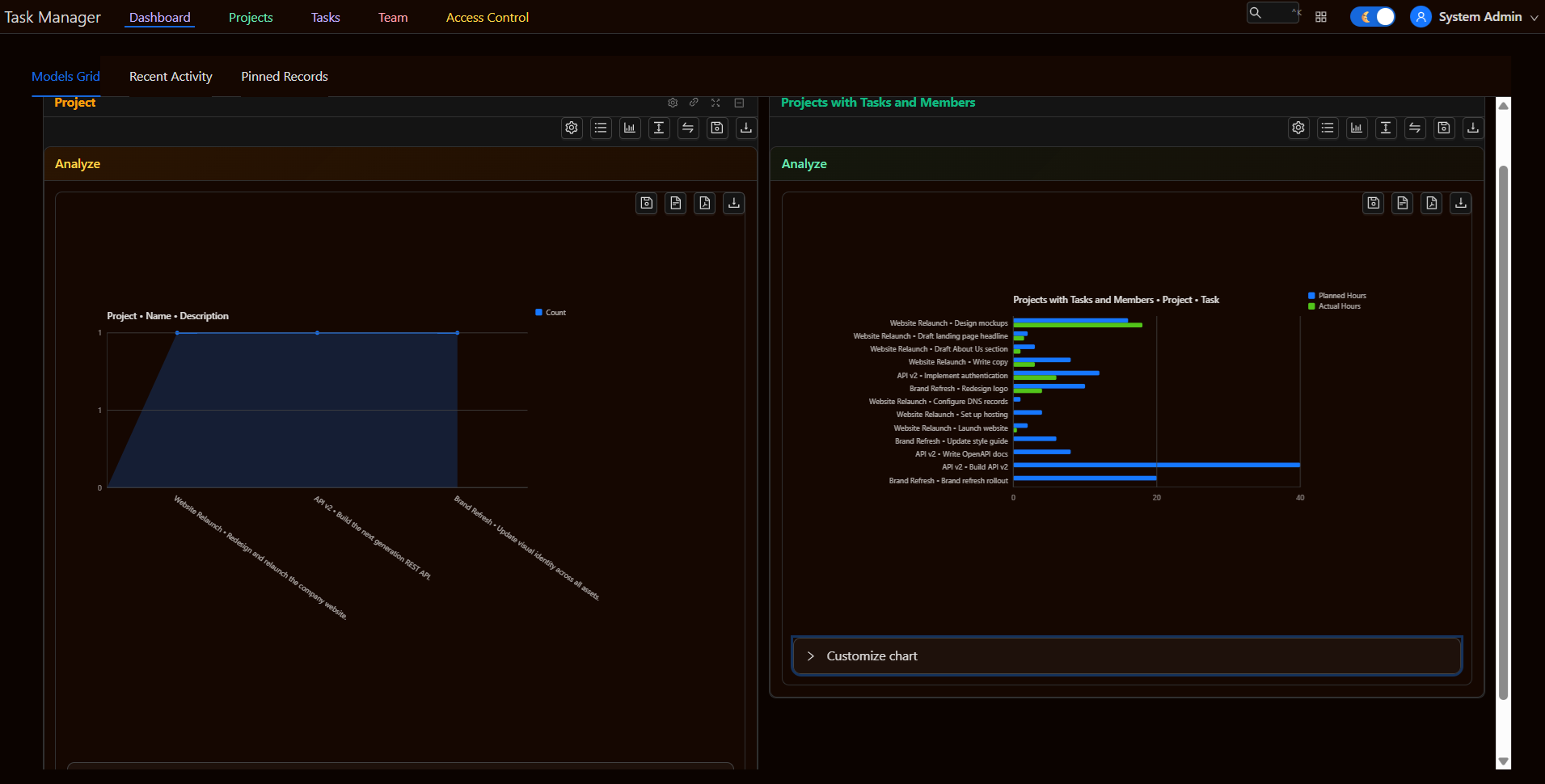This screenshot has width=1545, height=784.
Task: Click API v2 Build API v2 planned bar
Action: [1156, 465]
